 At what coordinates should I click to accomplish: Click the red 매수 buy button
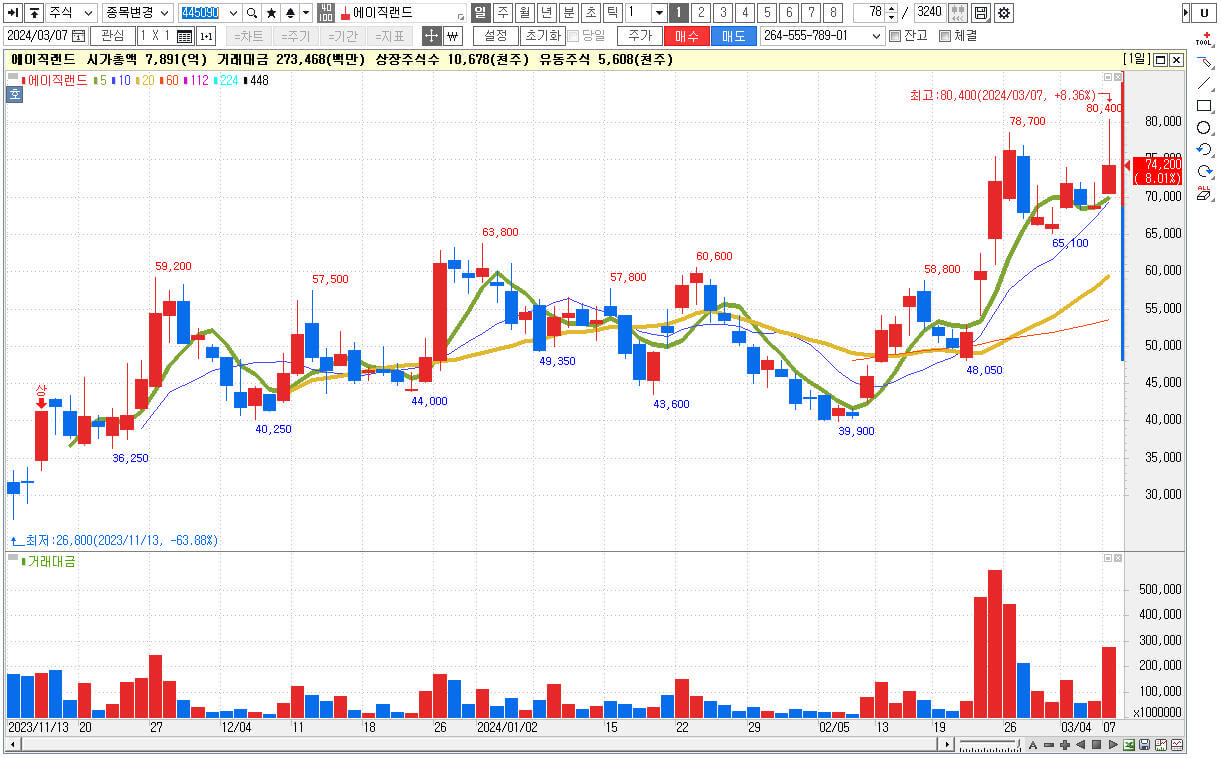click(x=687, y=36)
